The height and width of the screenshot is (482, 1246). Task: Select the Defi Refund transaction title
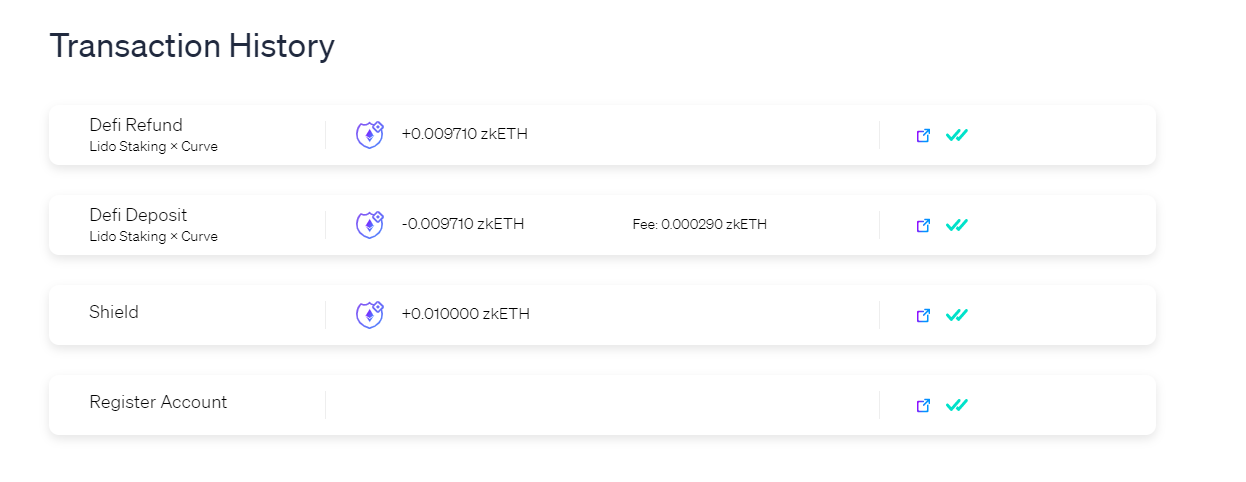pos(136,125)
